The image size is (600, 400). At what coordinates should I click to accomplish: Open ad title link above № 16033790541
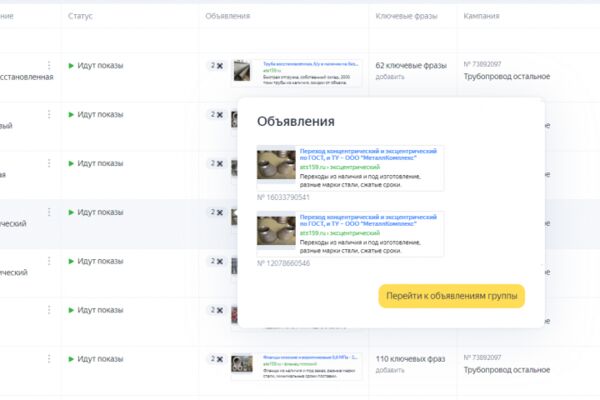(x=368, y=154)
